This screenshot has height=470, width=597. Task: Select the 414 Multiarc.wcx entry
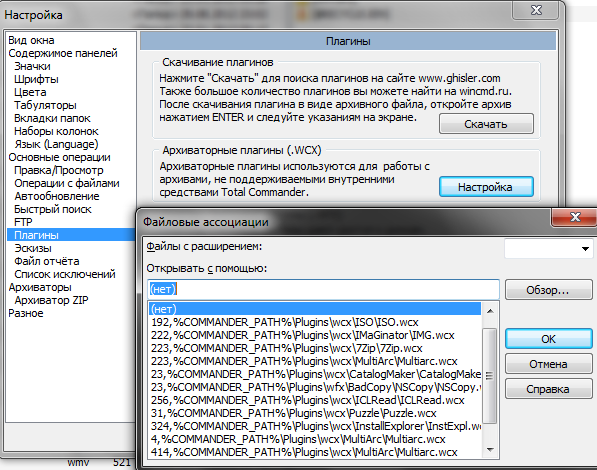click(x=315, y=452)
